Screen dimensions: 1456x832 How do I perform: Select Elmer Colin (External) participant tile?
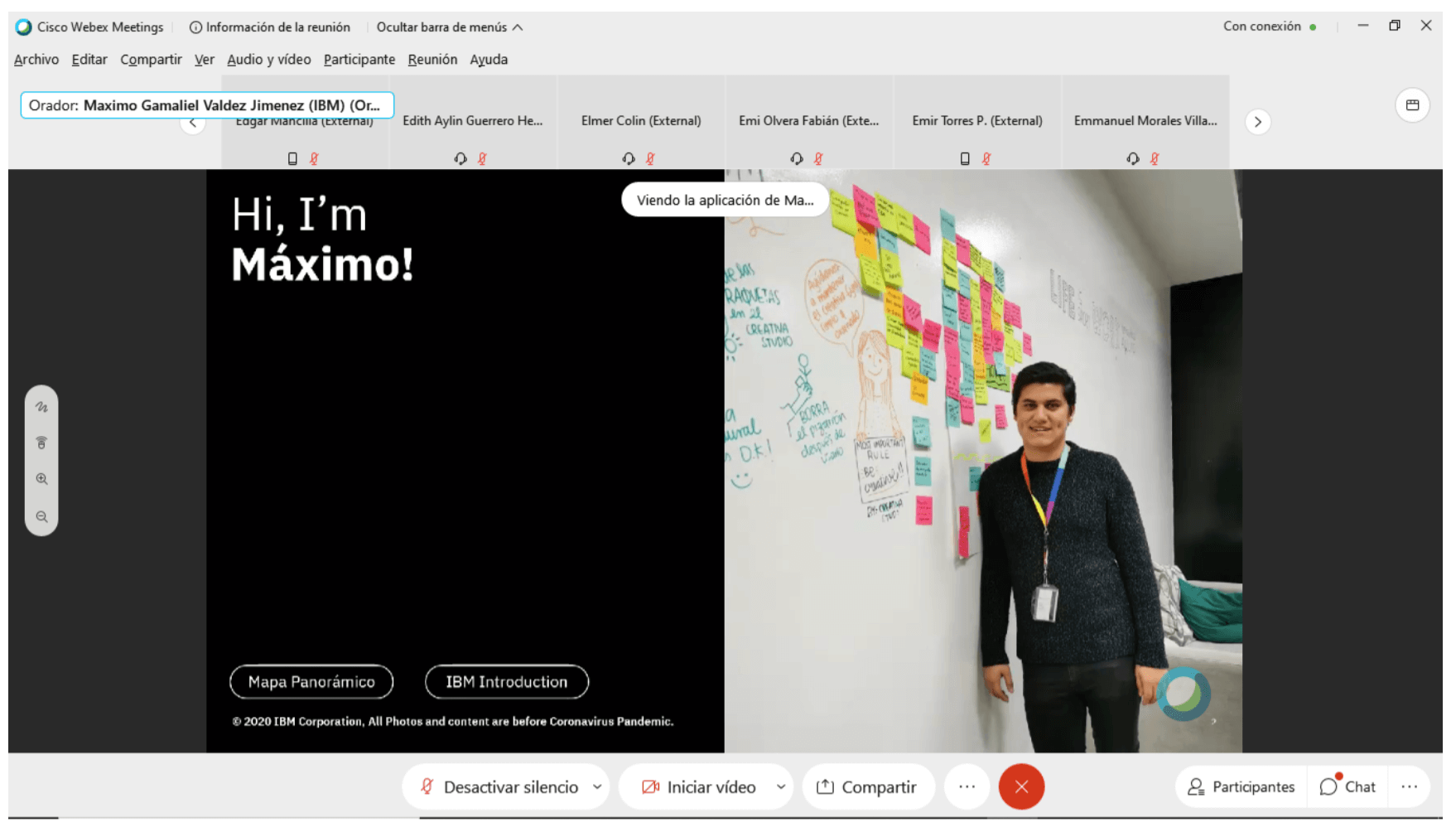click(x=641, y=123)
